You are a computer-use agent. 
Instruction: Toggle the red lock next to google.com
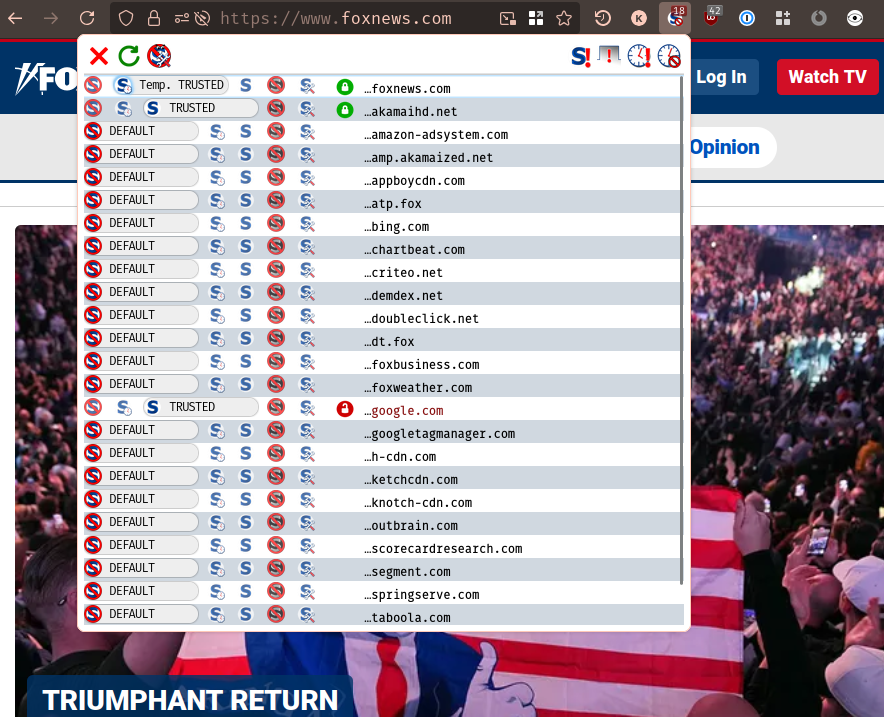[x=345, y=409]
